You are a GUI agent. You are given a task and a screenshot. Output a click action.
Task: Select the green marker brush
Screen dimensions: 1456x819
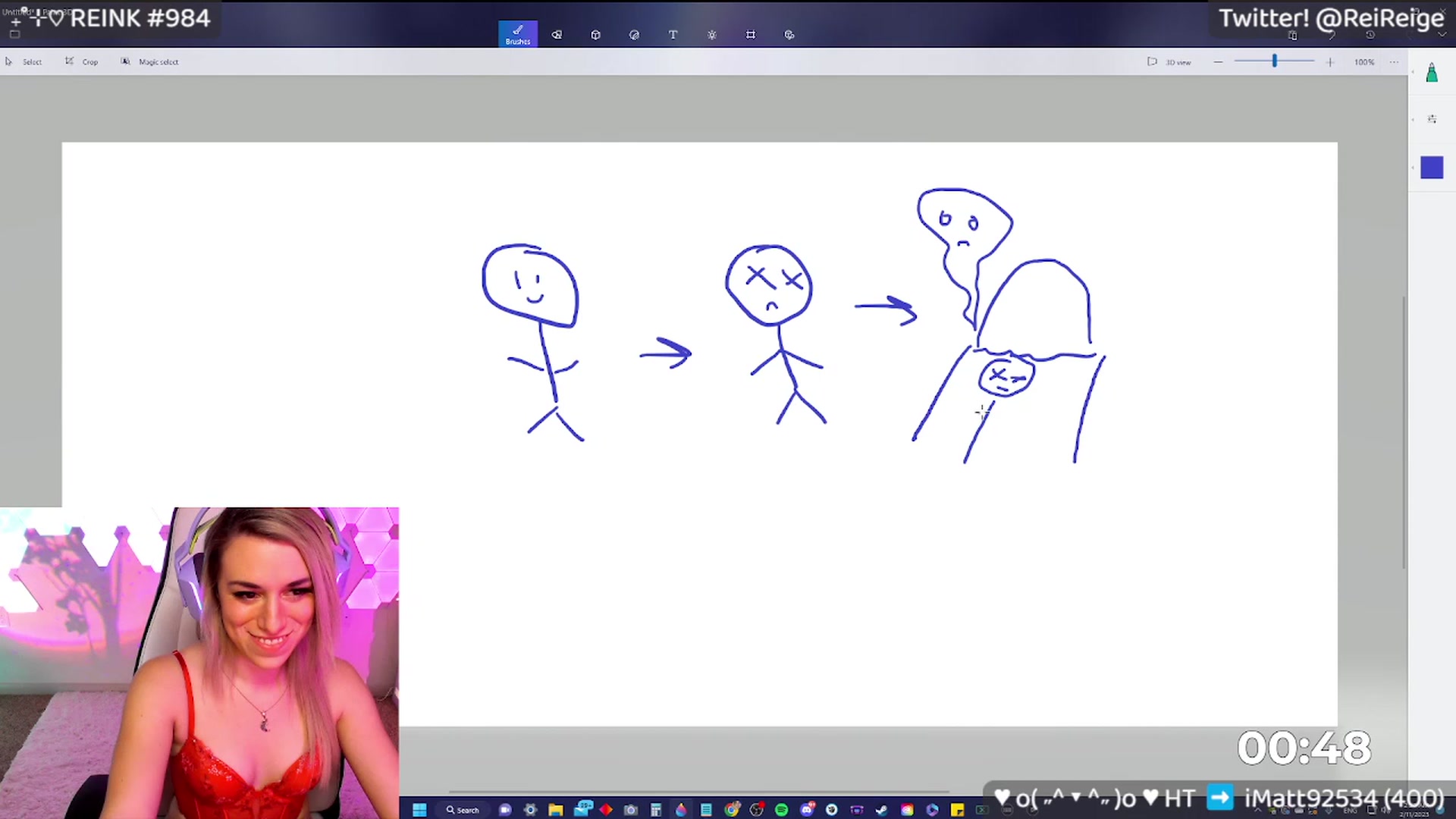point(1432,73)
